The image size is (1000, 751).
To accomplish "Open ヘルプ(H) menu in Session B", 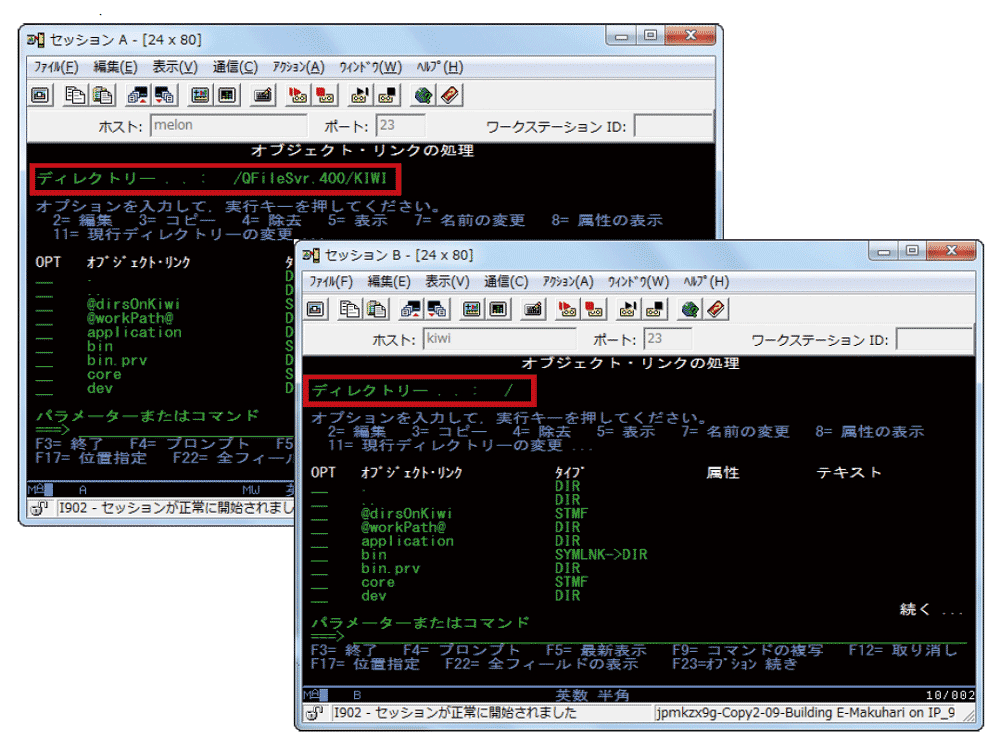I will click(x=706, y=282).
